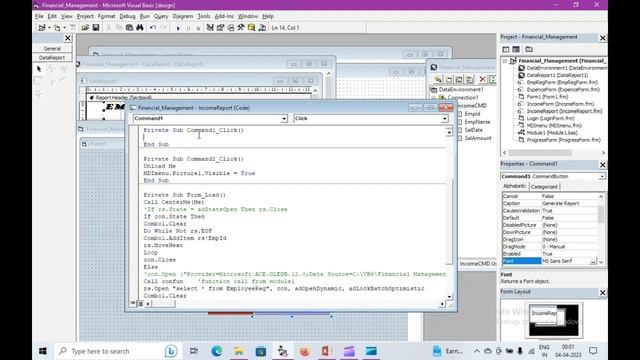This screenshot has width=640, height=360.
Task: Click the Add Form toolbar icon
Action: click(57, 28)
